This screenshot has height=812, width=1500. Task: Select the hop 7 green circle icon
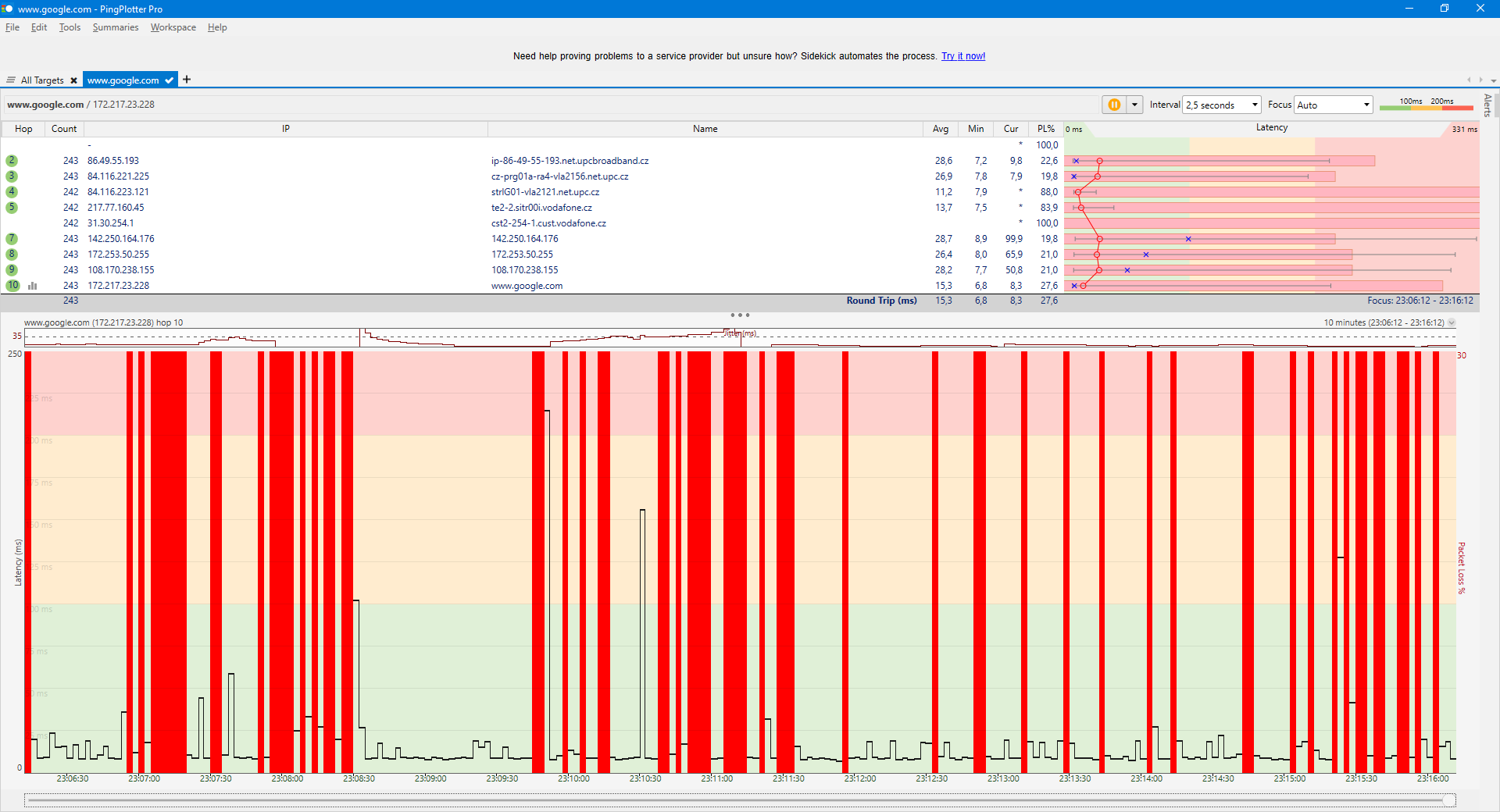click(12, 239)
